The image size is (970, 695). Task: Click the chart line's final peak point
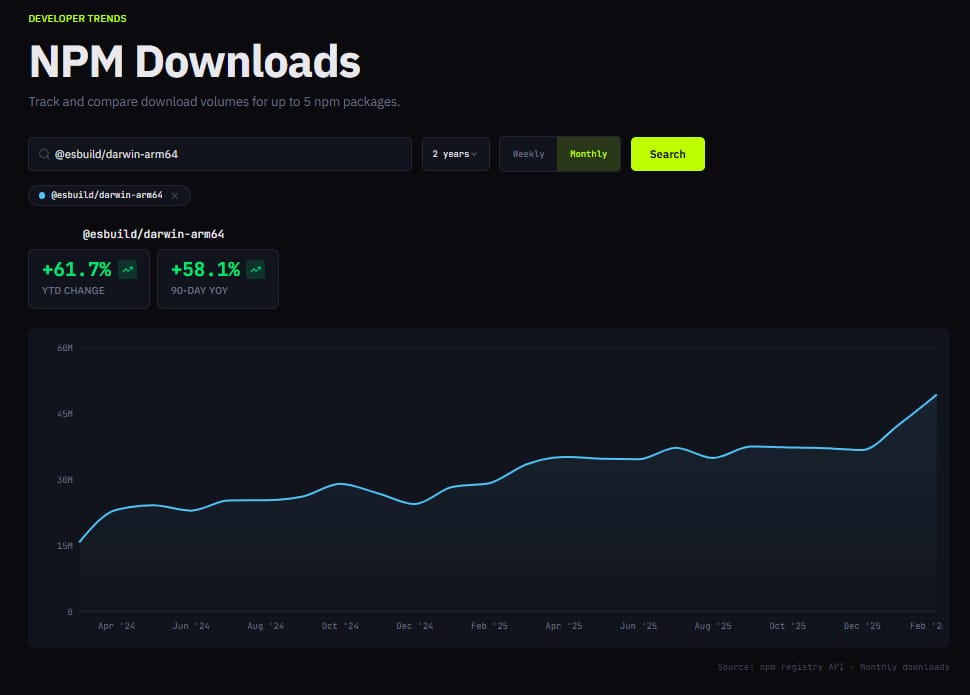click(936, 395)
